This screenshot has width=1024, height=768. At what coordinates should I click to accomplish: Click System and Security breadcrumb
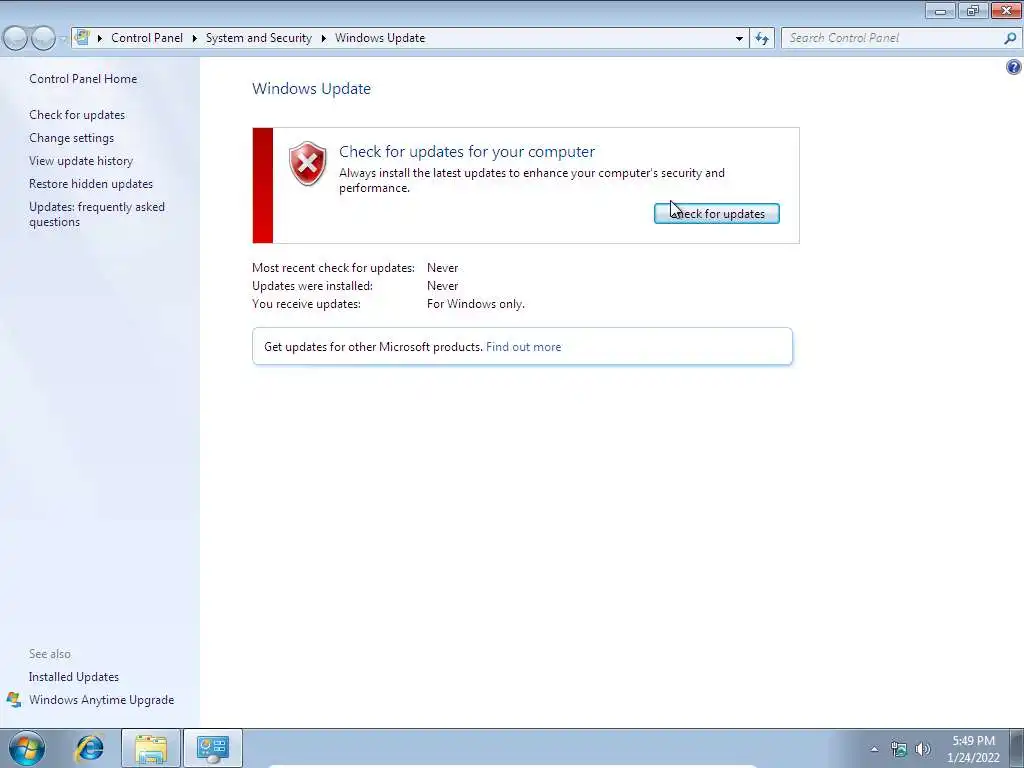259,38
